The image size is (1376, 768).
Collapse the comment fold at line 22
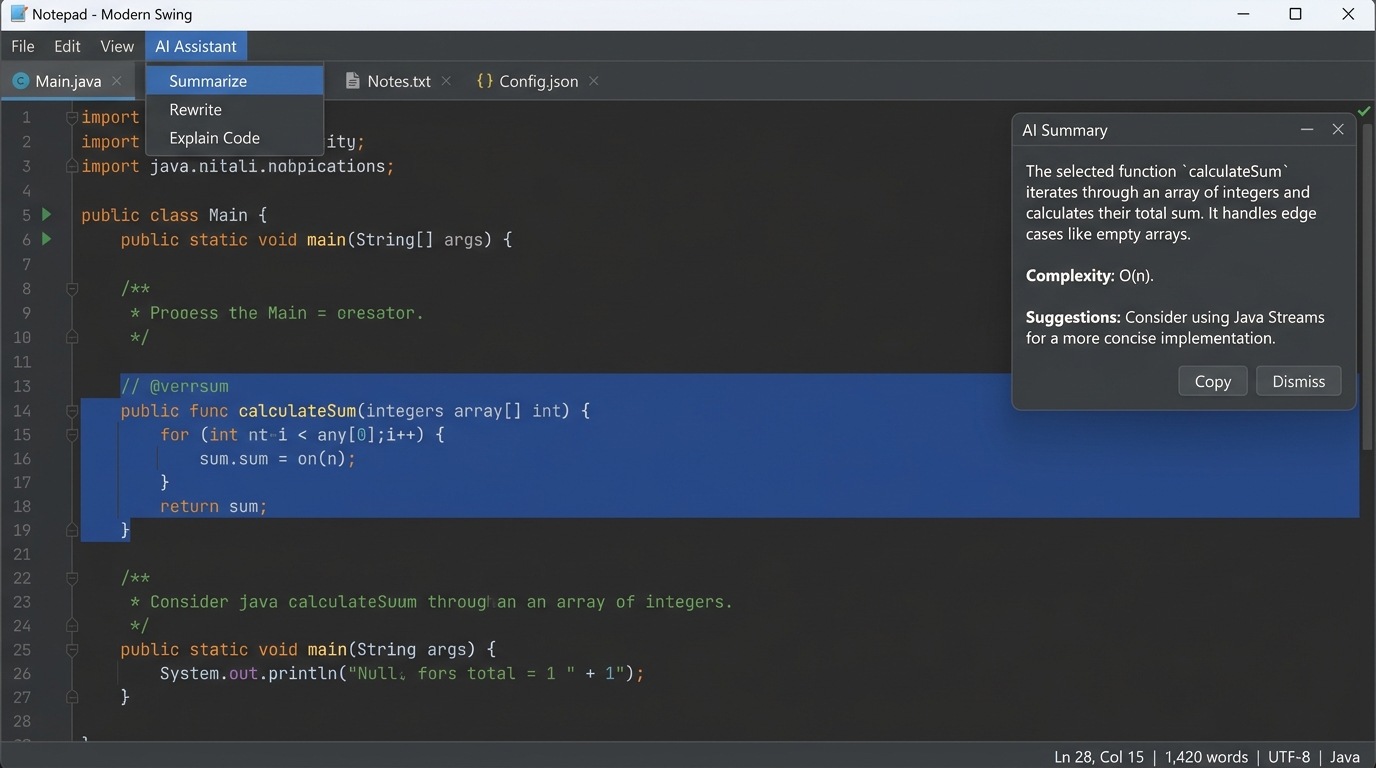coord(72,578)
